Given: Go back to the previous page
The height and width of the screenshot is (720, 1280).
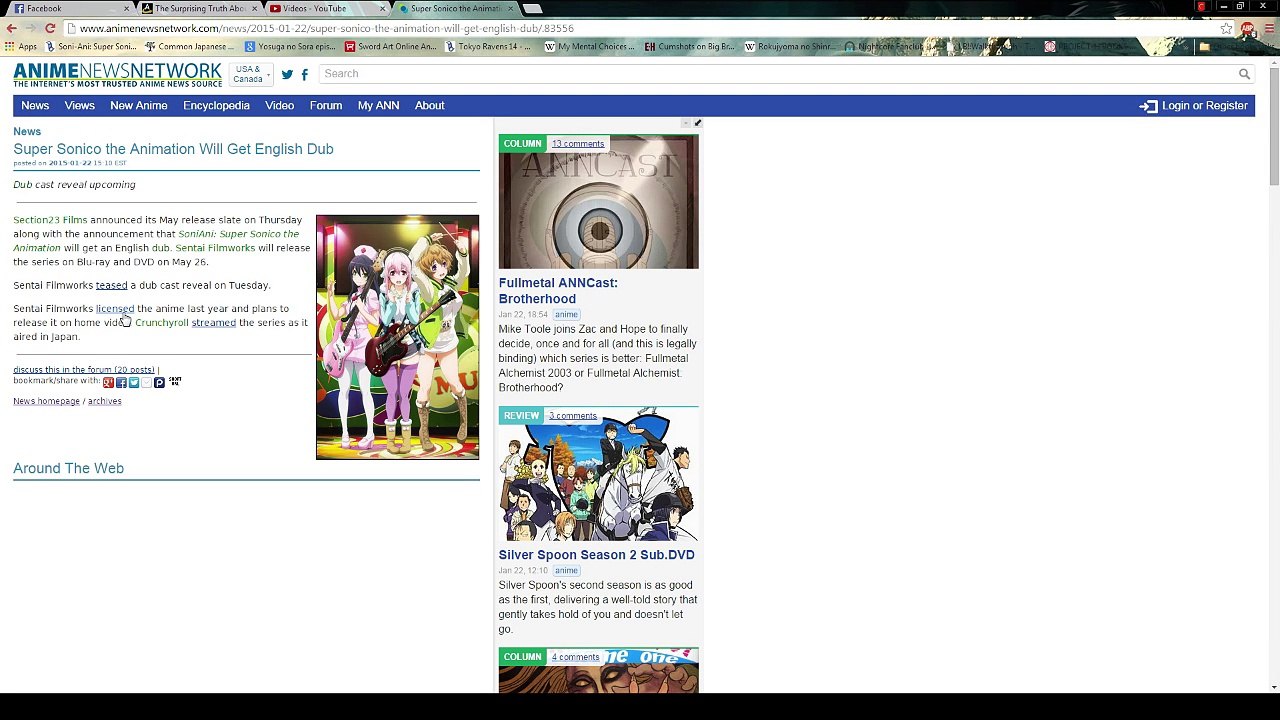Looking at the screenshot, I should (x=12, y=28).
